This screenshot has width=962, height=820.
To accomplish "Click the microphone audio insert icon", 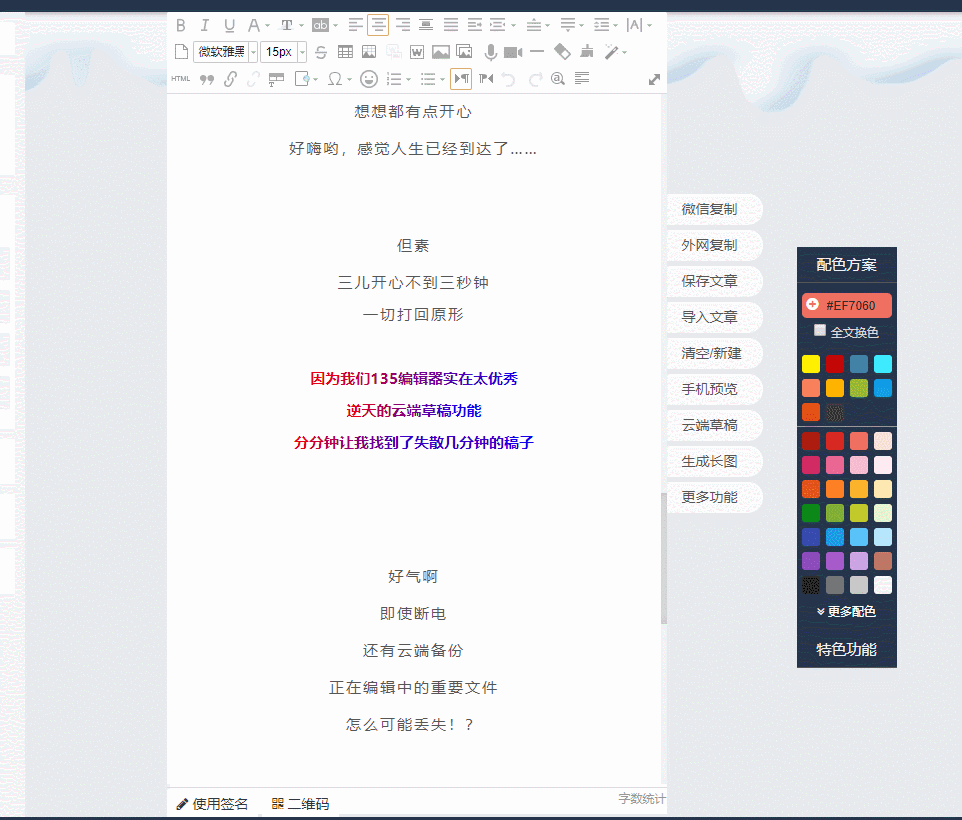I will click(490, 52).
